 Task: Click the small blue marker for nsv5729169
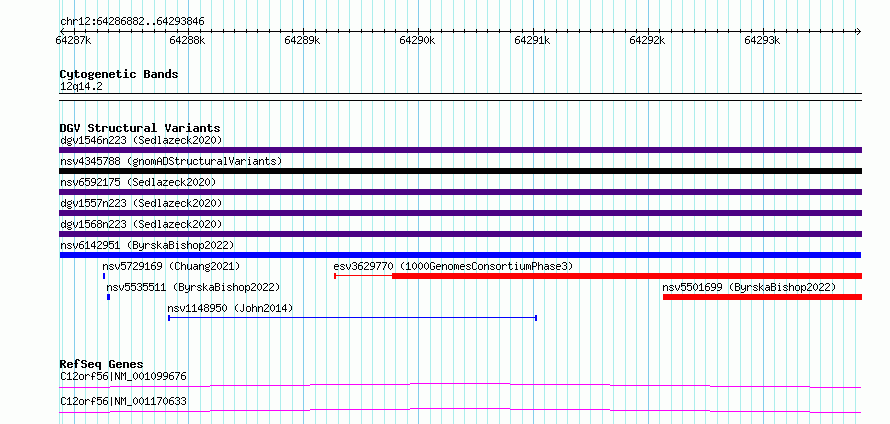click(x=104, y=276)
